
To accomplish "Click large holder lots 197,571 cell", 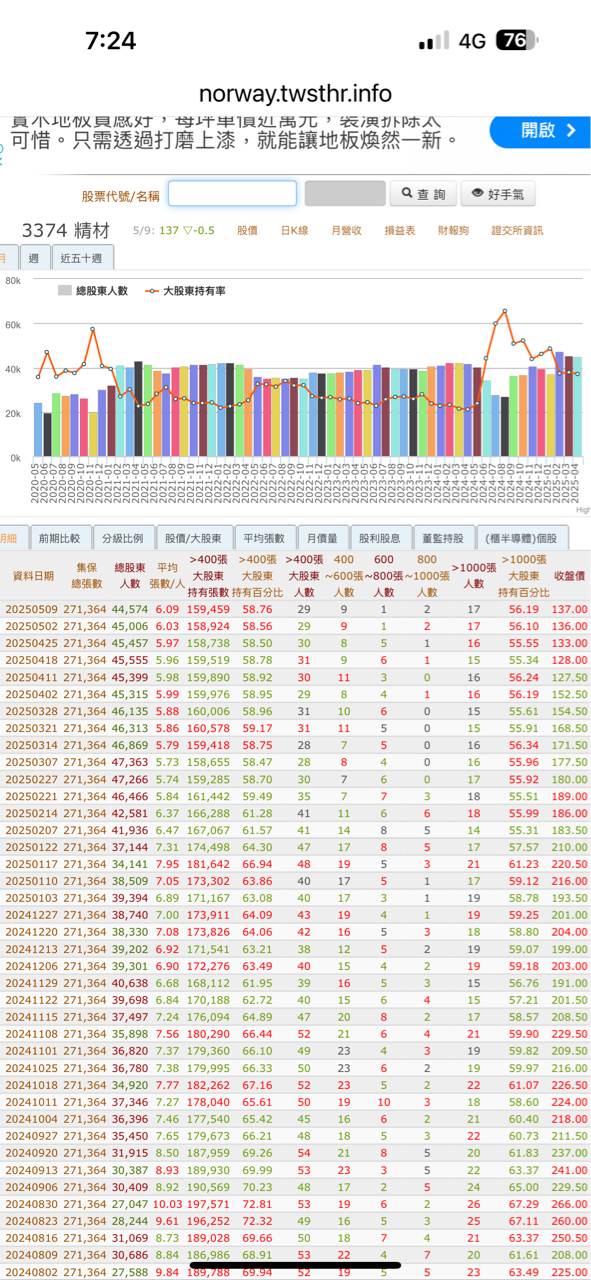I will 208,1204.
